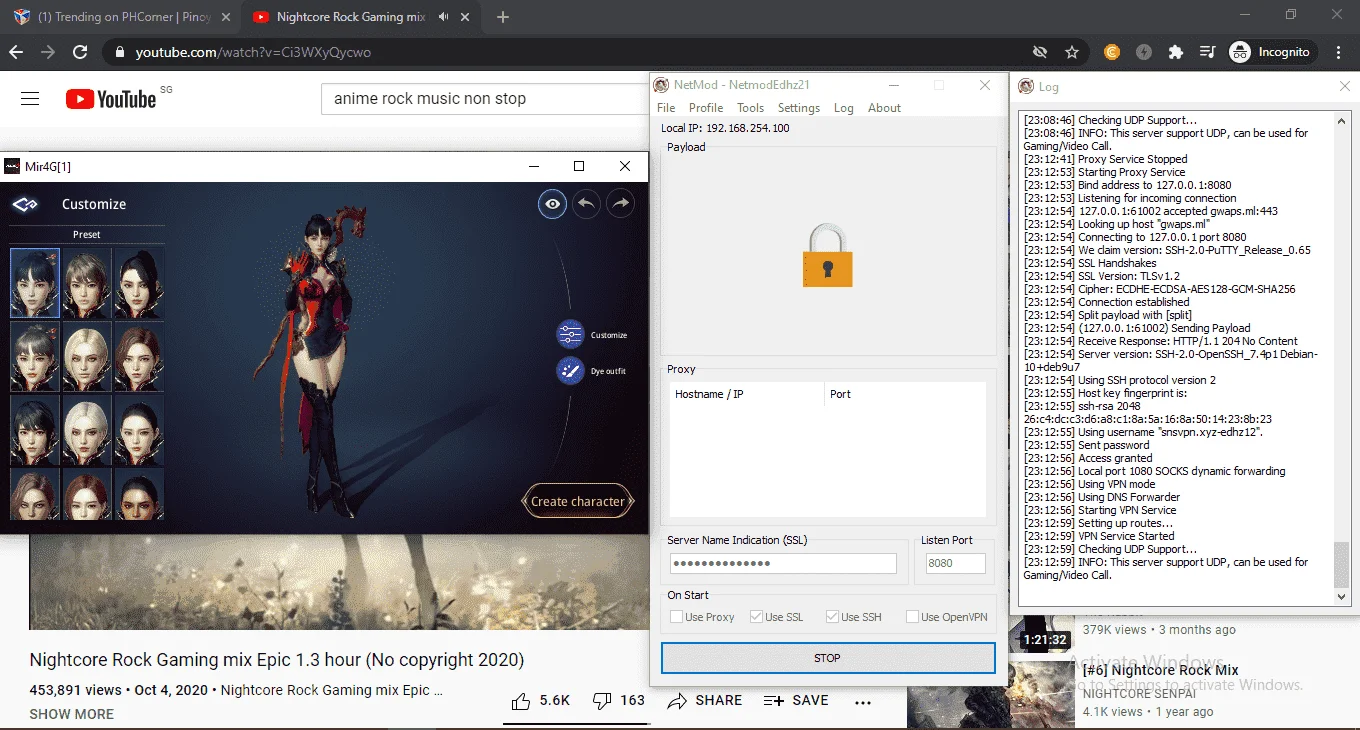This screenshot has width=1360, height=730.
Task: Click Create character in Mir4
Action: (x=578, y=501)
